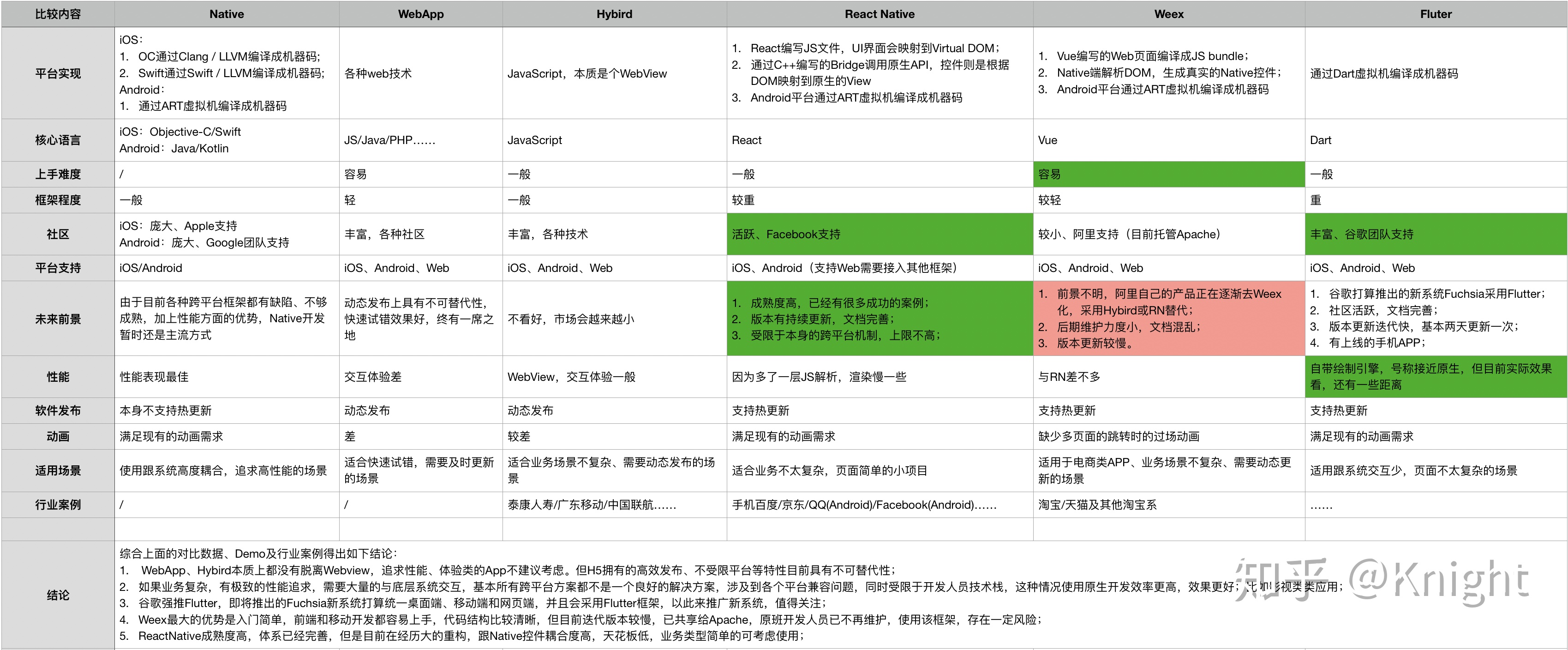
Task: Click the 未来前景 row label
Action: 58,319
